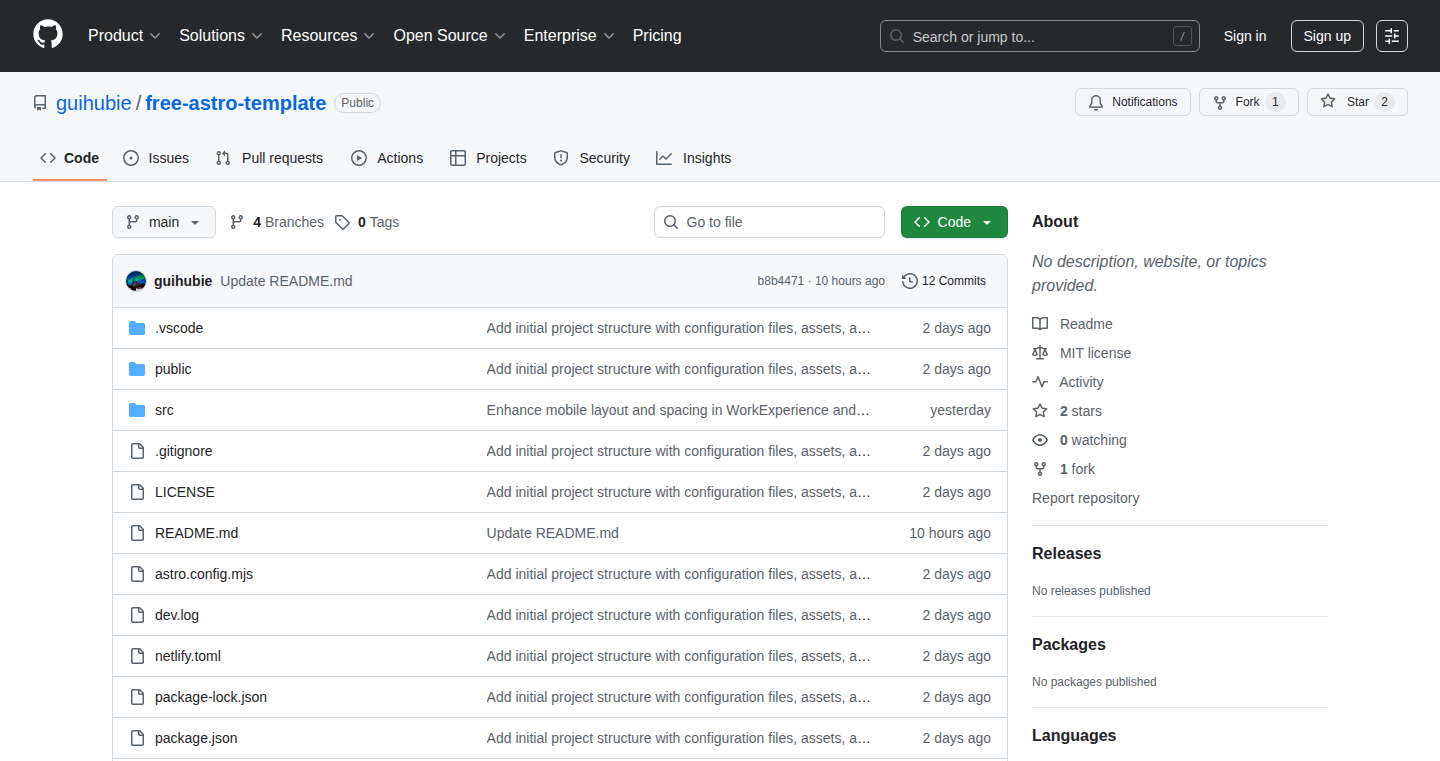Image resolution: width=1440 pixels, height=761 pixels.
Task: Open the Pull requests tab
Action: tap(270, 158)
